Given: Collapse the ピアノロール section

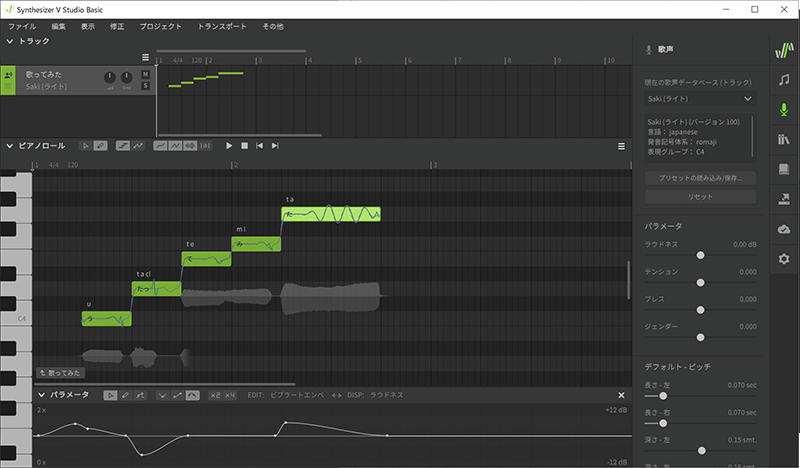Looking at the screenshot, I should coord(10,146).
